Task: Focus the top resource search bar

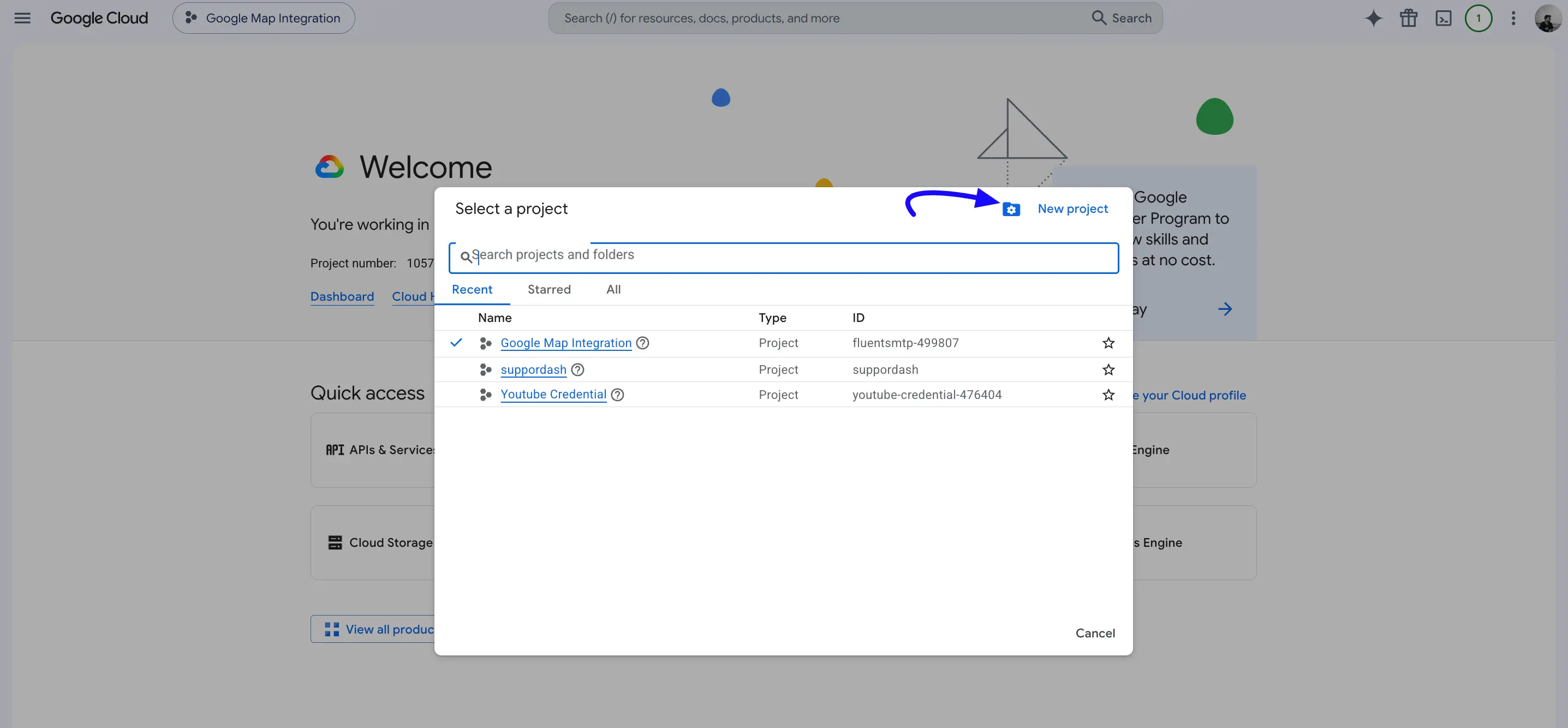Action: [x=855, y=18]
